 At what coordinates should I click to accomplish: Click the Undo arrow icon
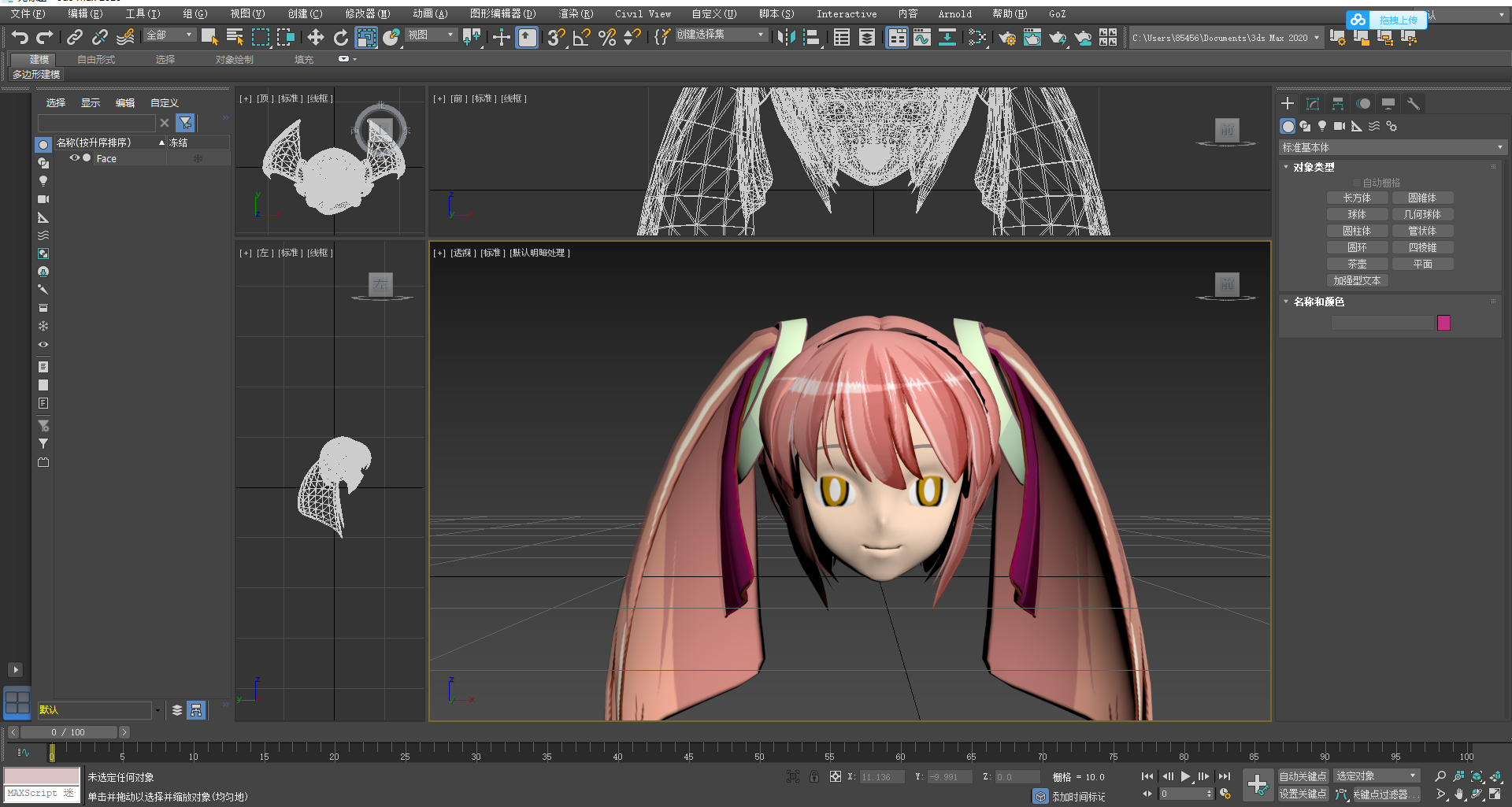(20, 37)
